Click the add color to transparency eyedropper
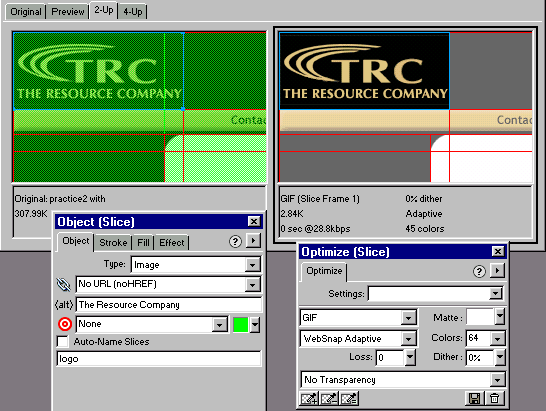This screenshot has width=546, height=411. tap(309, 398)
